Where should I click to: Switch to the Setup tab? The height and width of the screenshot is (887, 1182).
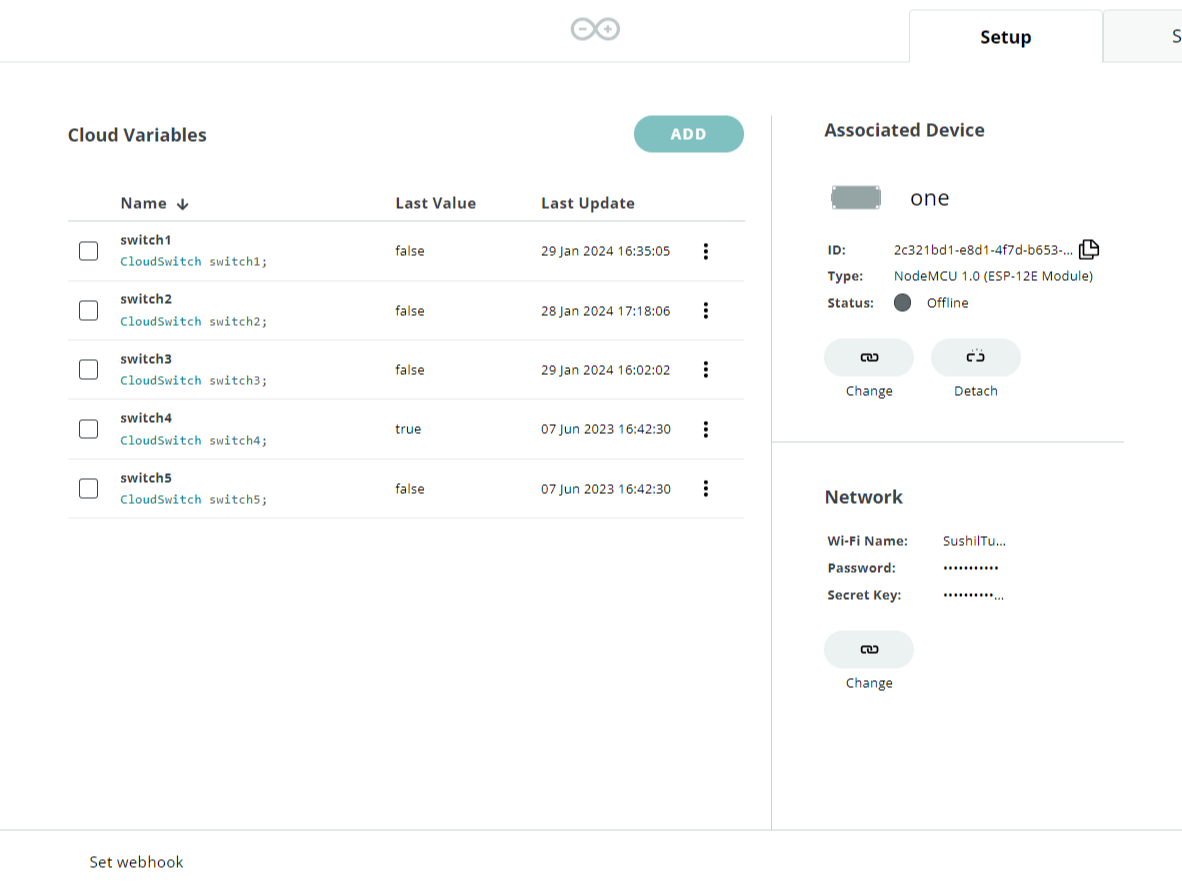point(1006,37)
